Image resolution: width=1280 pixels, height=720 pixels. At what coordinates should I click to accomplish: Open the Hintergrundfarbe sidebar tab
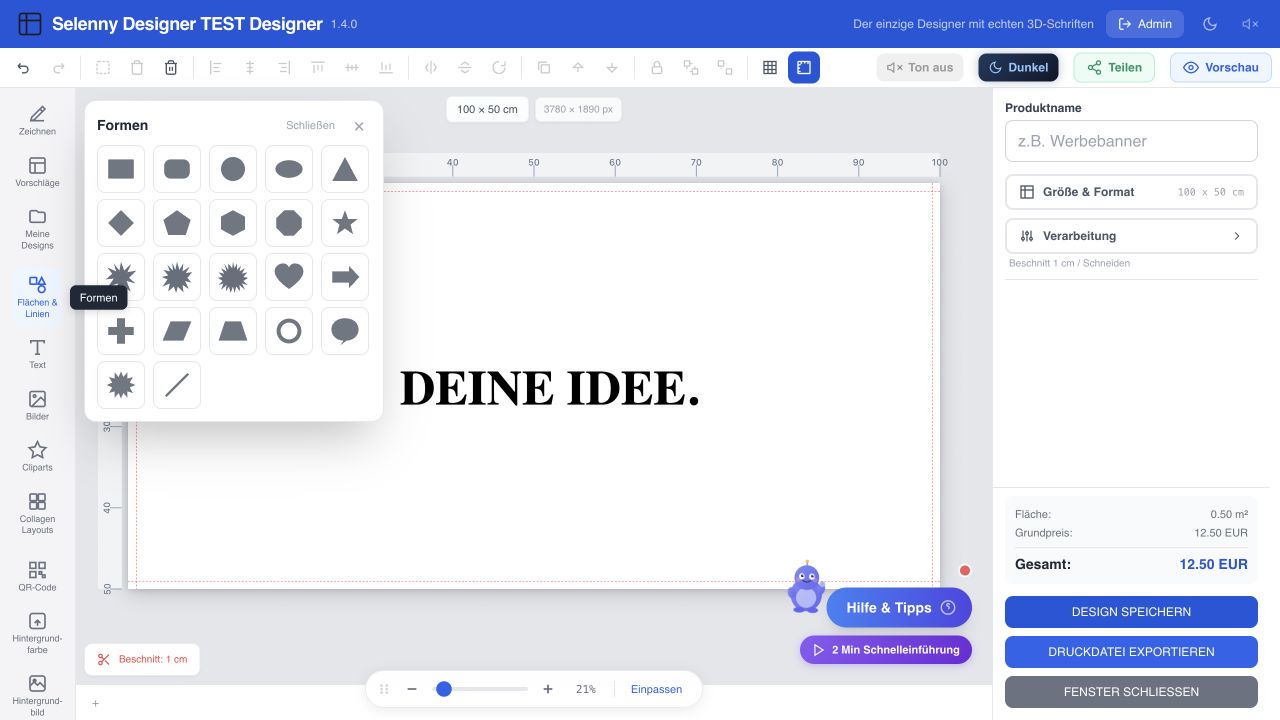[x=37, y=633]
